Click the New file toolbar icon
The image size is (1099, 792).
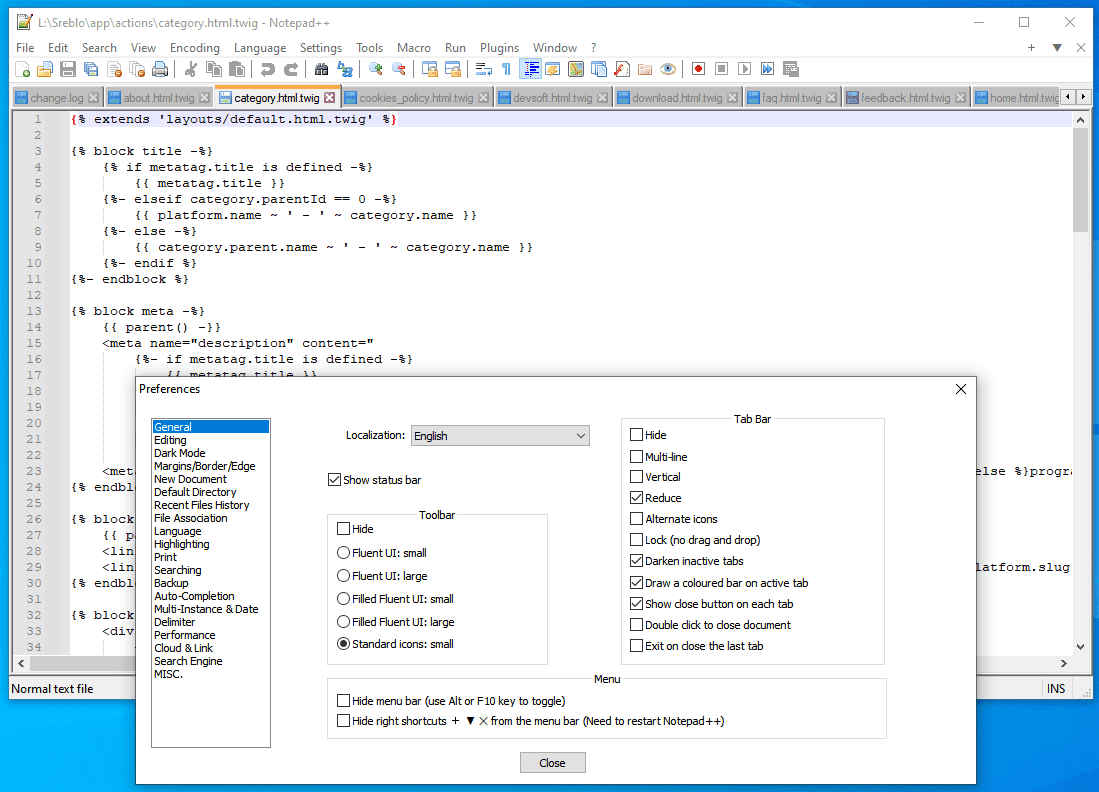click(x=22, y=69)
